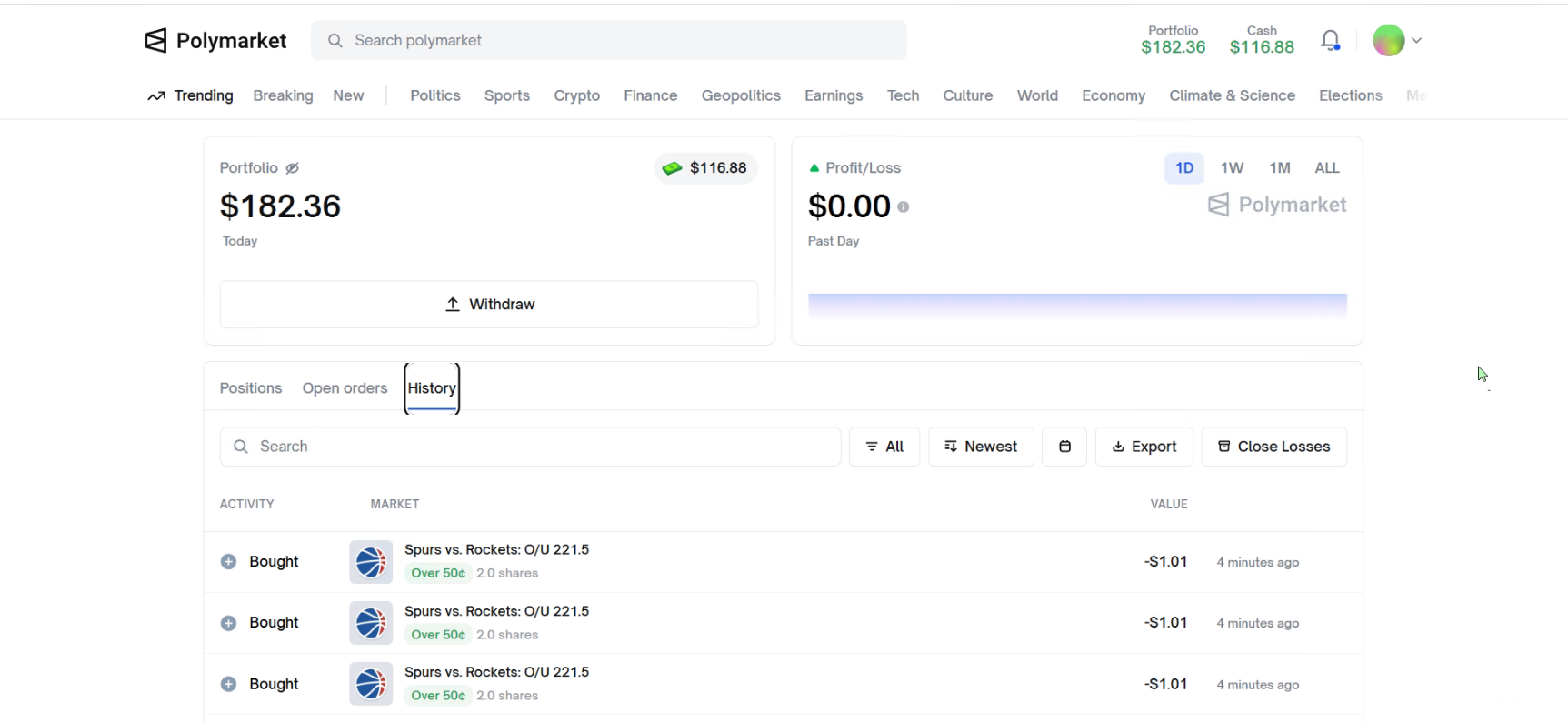Click the Profit/Loss green triangle icon
The width and height of the screenshot is (1568, 723).
click(x=814, y=168)
